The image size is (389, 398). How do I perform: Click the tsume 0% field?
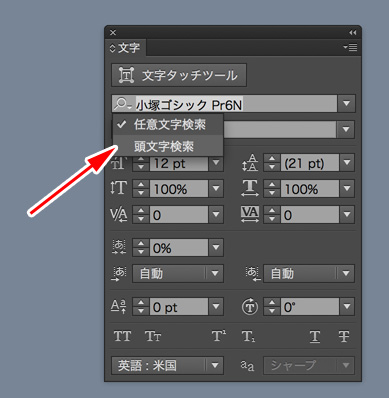(179, 248)
